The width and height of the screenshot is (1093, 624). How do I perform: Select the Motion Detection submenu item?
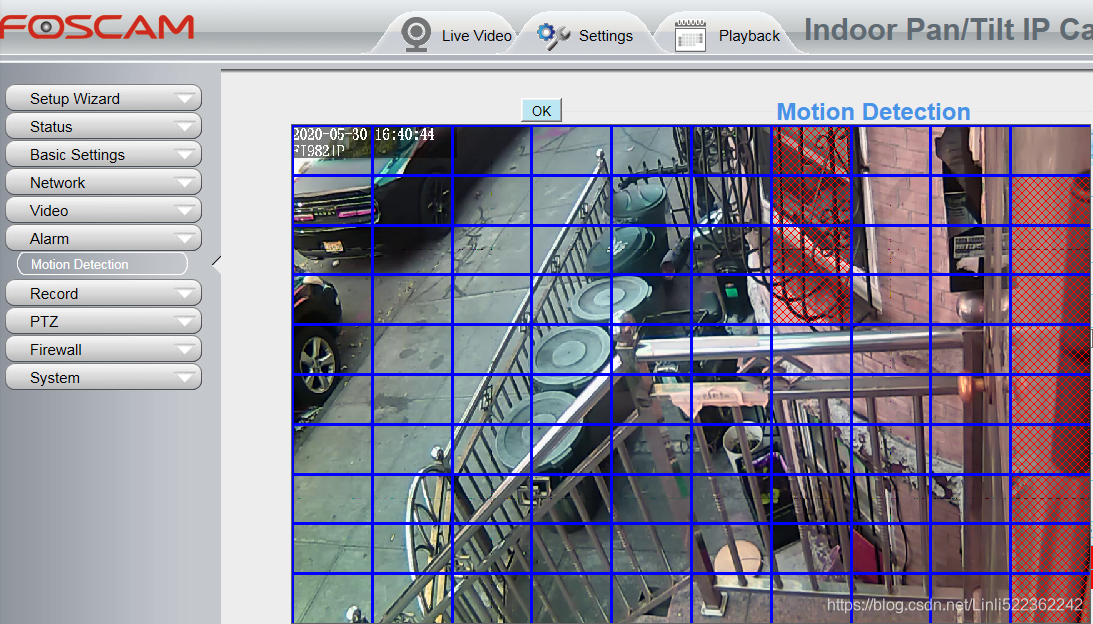pyautogui.click(x=102, y=264)
